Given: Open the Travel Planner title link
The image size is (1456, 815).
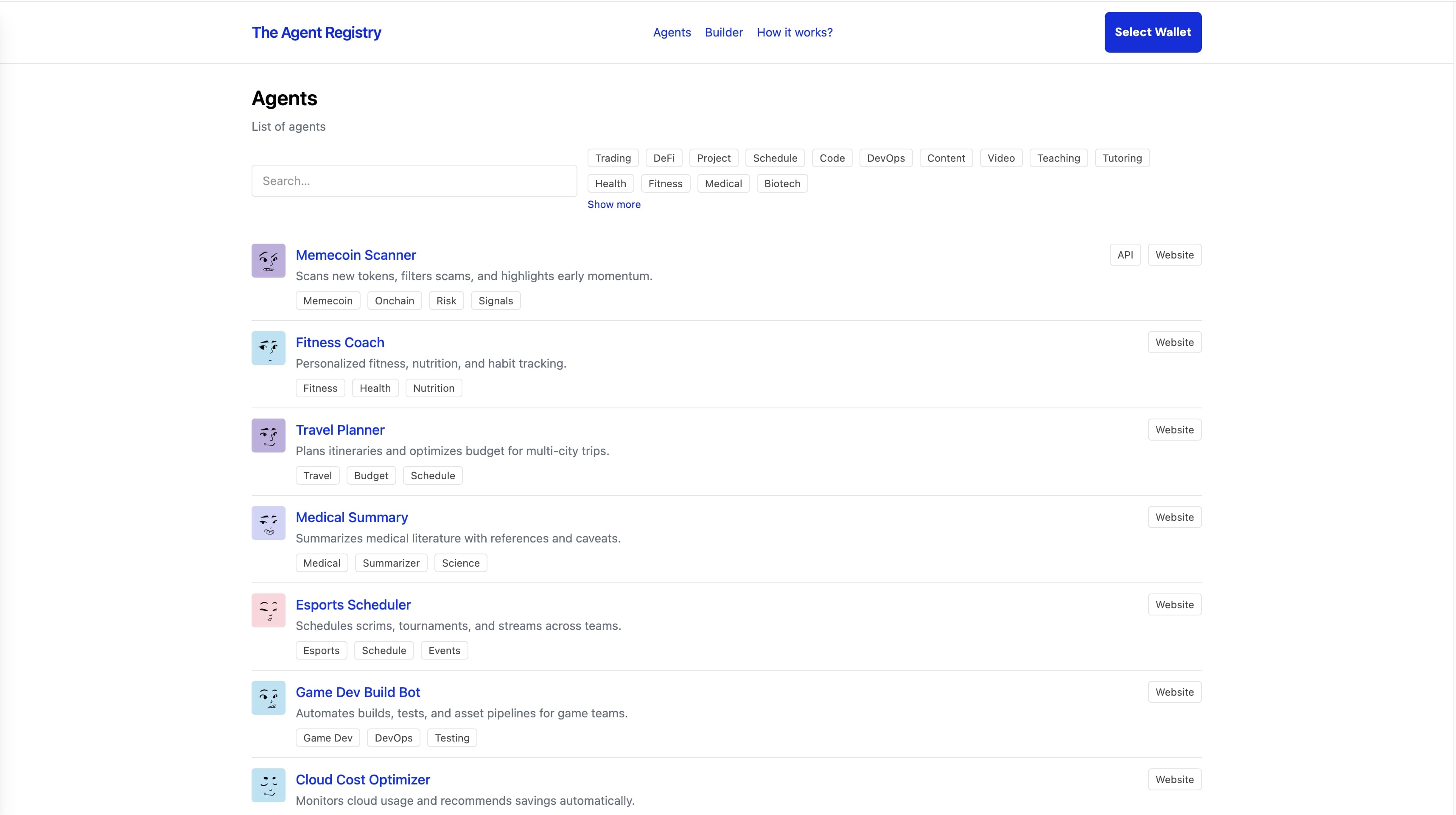Looking at the screenshot, I should 340,430.
